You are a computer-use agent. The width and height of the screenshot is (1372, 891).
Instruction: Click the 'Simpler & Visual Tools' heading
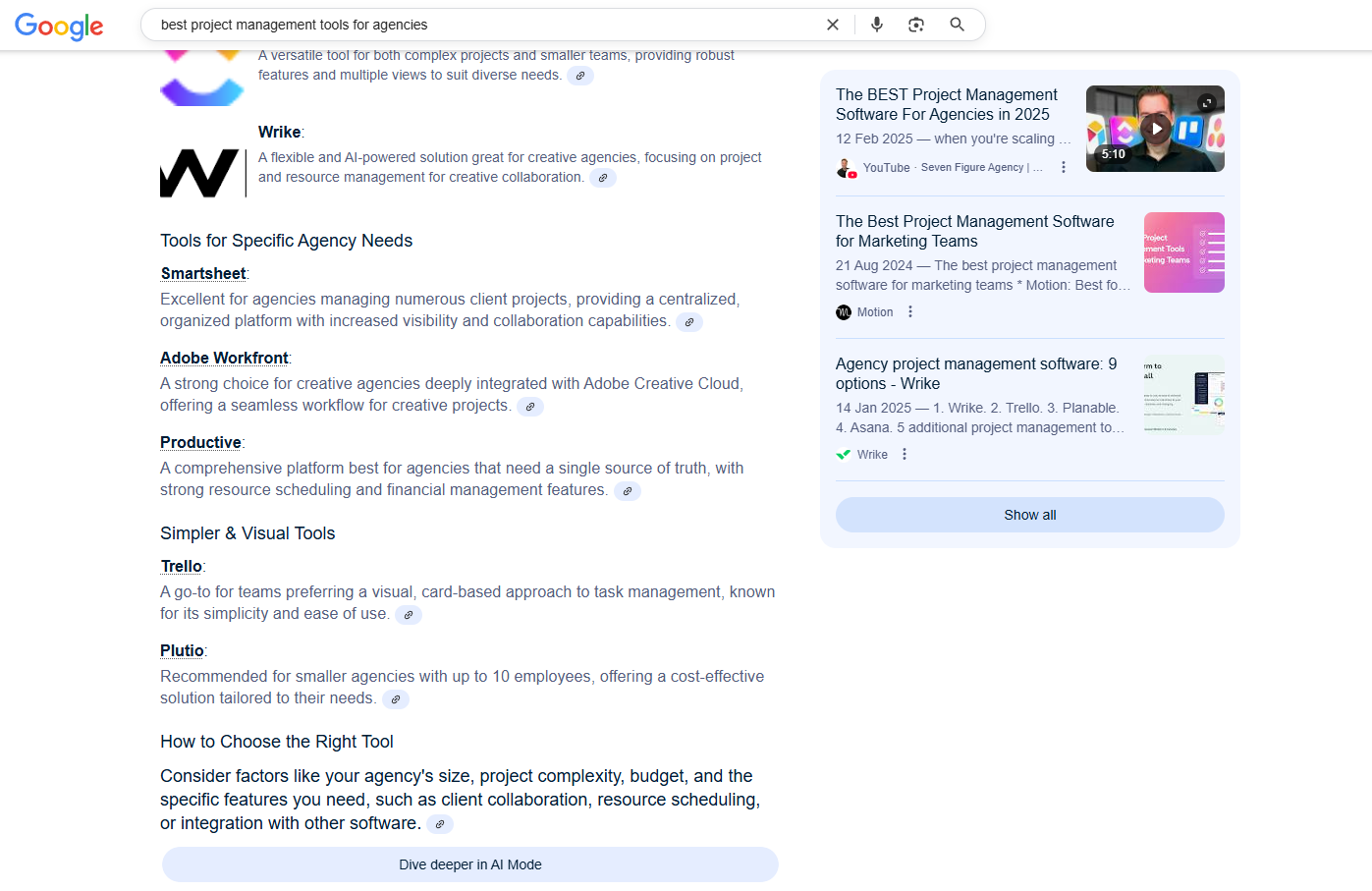coord(247,533)
